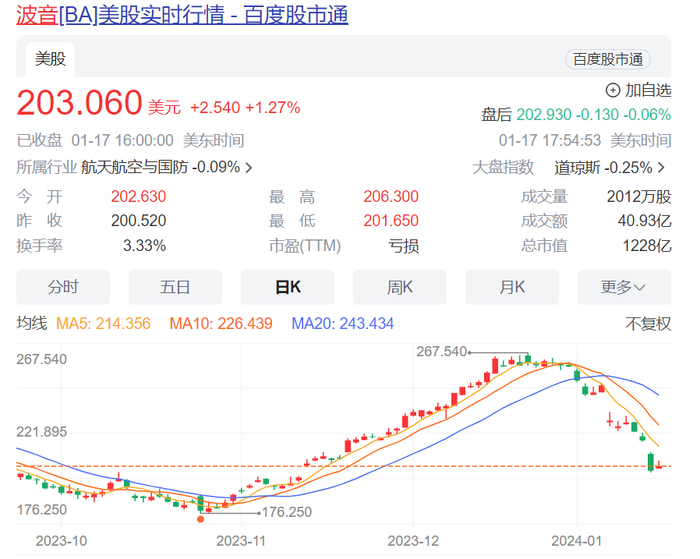This screenshot has width=700, height=559.
Task: Select the 美股 tab
Action: 50,59
